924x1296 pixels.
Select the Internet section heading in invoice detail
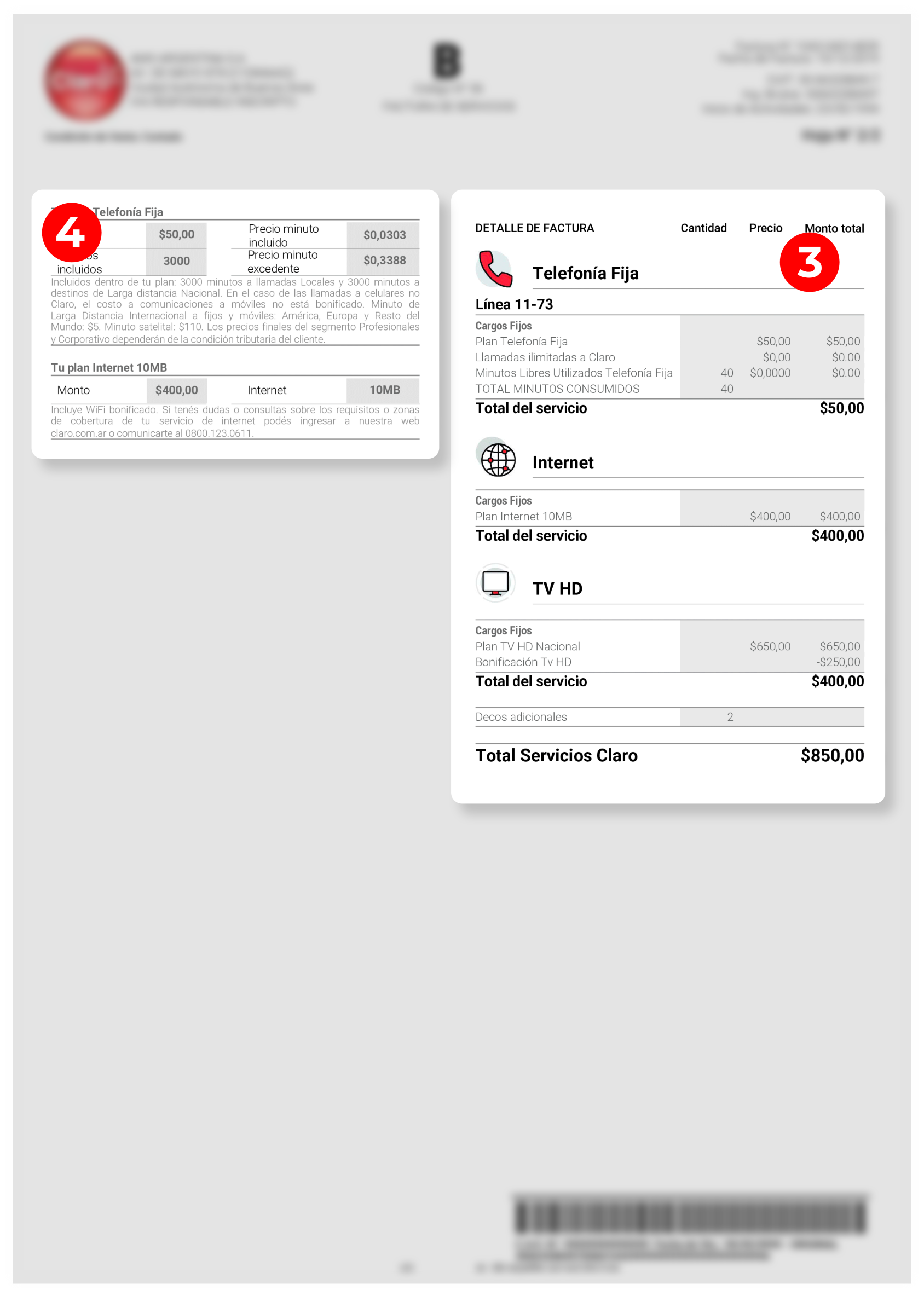pyautogui.click(x=563, y=463)
